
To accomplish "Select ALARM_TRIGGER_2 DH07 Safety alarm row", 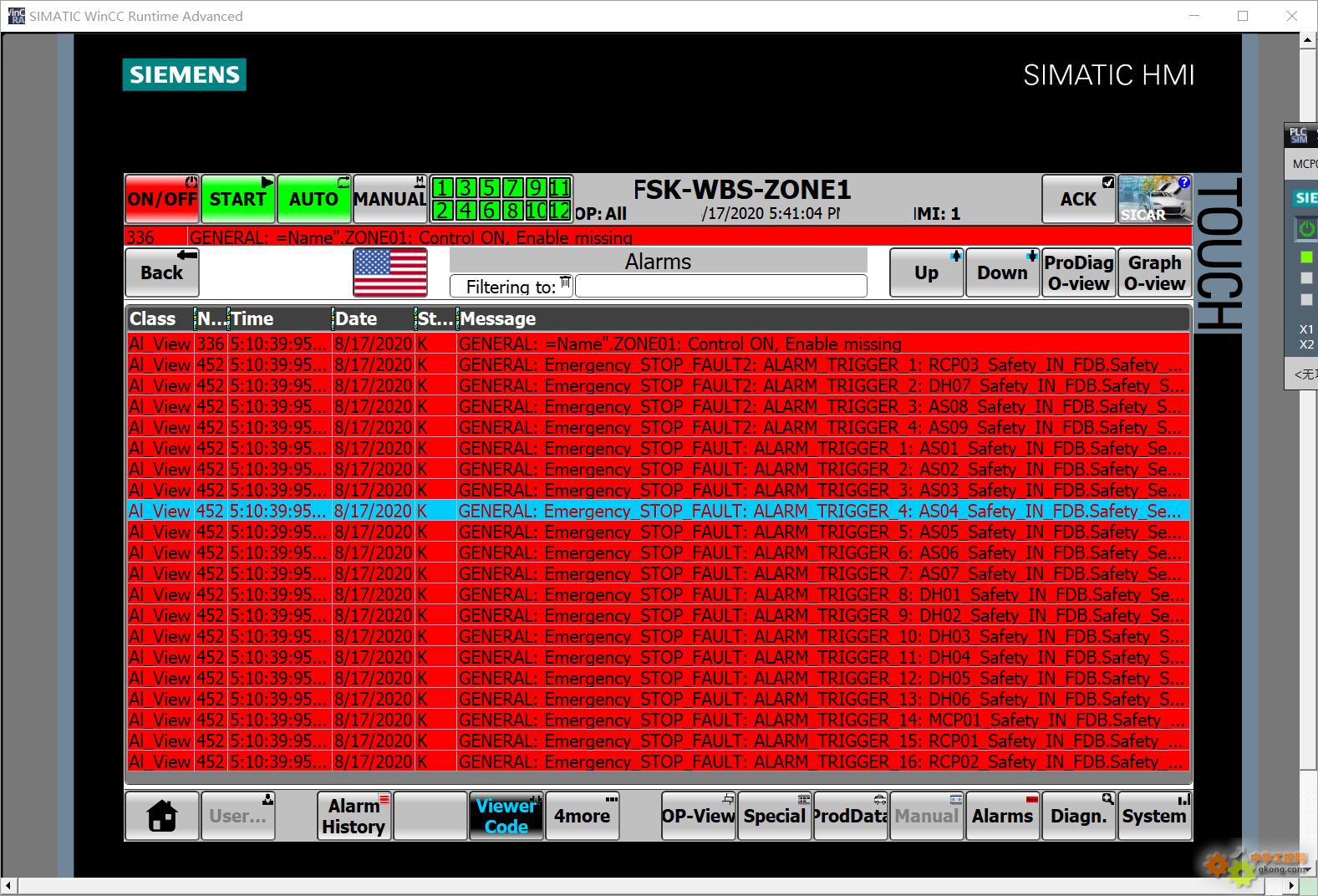I will [x=659, y=385].
